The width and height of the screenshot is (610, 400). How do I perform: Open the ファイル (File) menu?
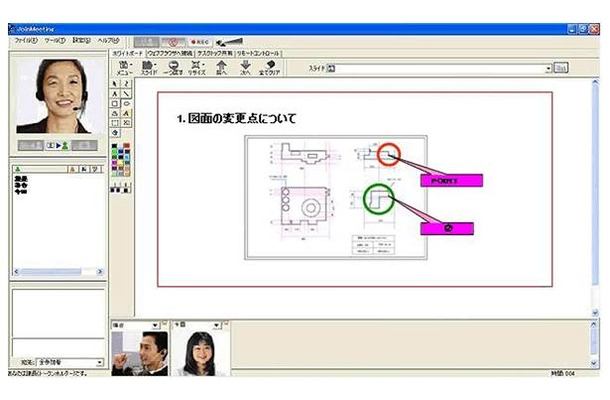(x=24, y=41)
